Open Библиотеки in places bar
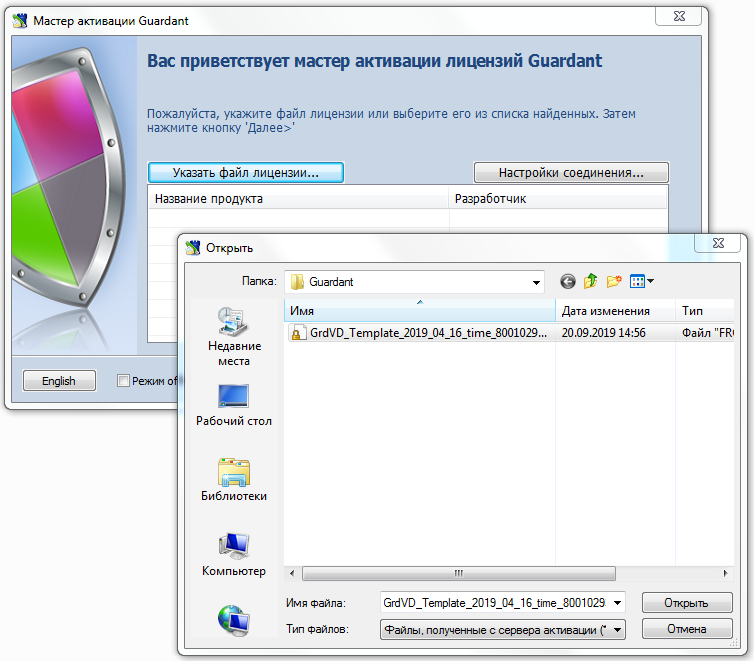754x661 pixels. (x=234, y=479)
